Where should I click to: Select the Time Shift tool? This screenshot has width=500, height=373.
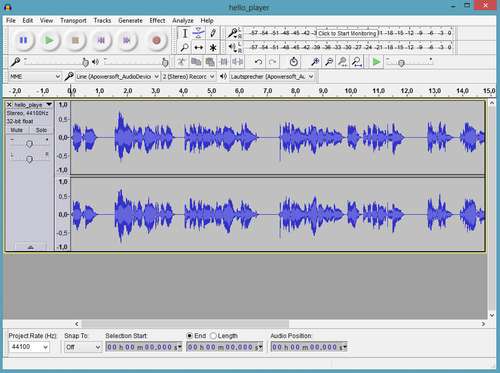[x=199, y=48]
